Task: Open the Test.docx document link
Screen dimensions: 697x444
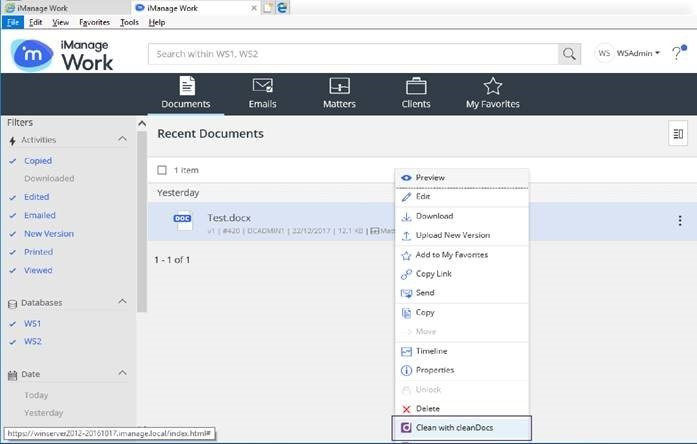Action: [229, 218]
